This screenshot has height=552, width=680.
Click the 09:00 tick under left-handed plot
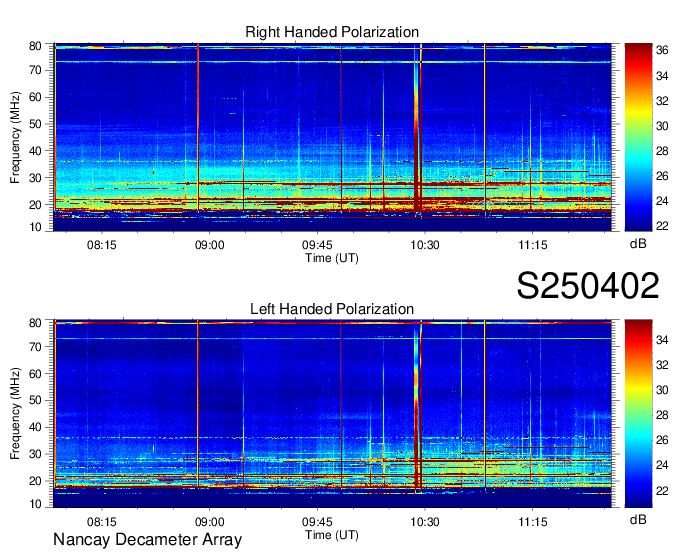coord(209,522)
